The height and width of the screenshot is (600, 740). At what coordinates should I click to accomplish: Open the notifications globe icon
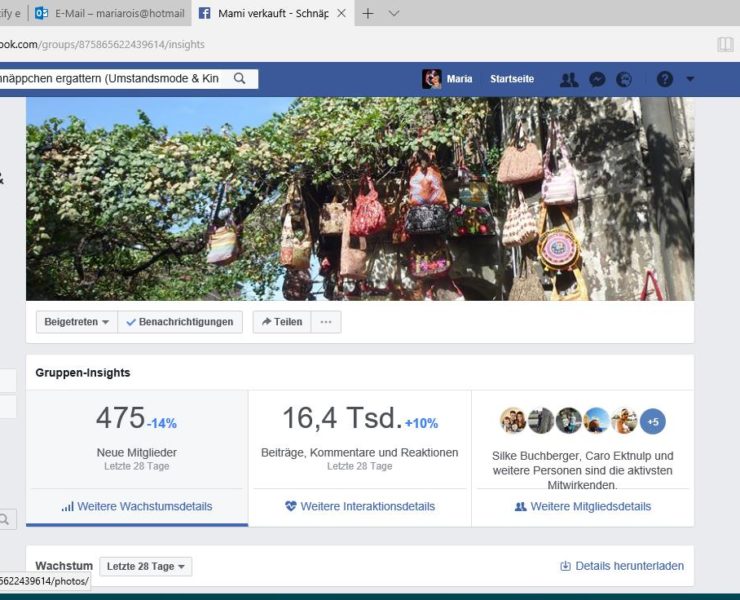tap(624, 79)
